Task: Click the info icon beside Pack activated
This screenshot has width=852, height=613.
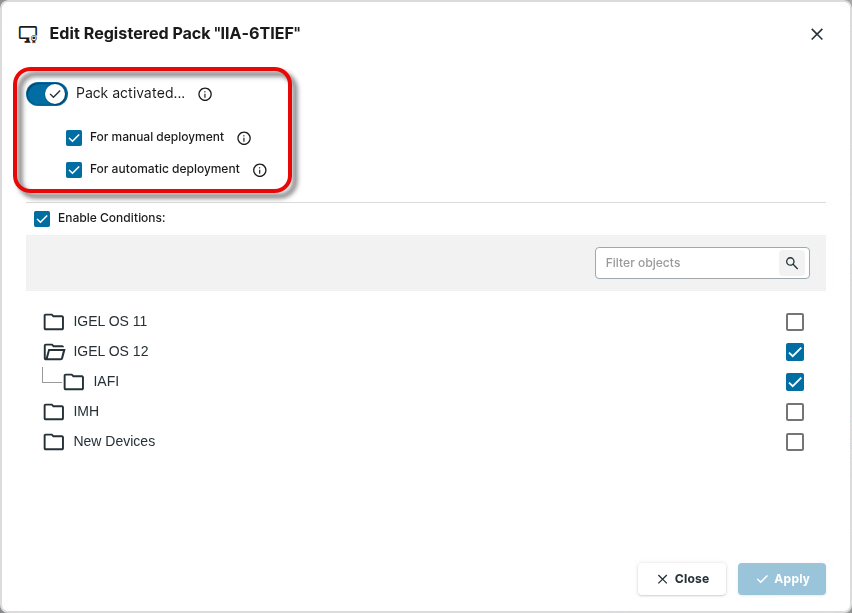Action: click(x=205, y=94)
